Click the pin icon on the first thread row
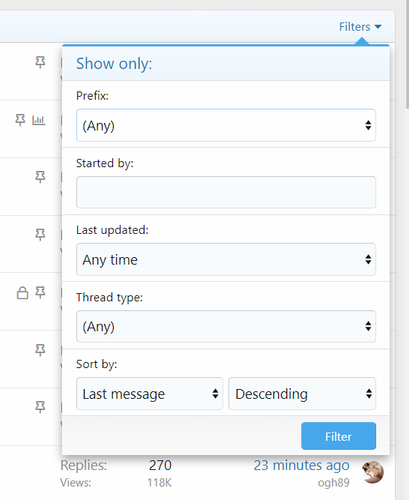 click(x=40, y=62)
